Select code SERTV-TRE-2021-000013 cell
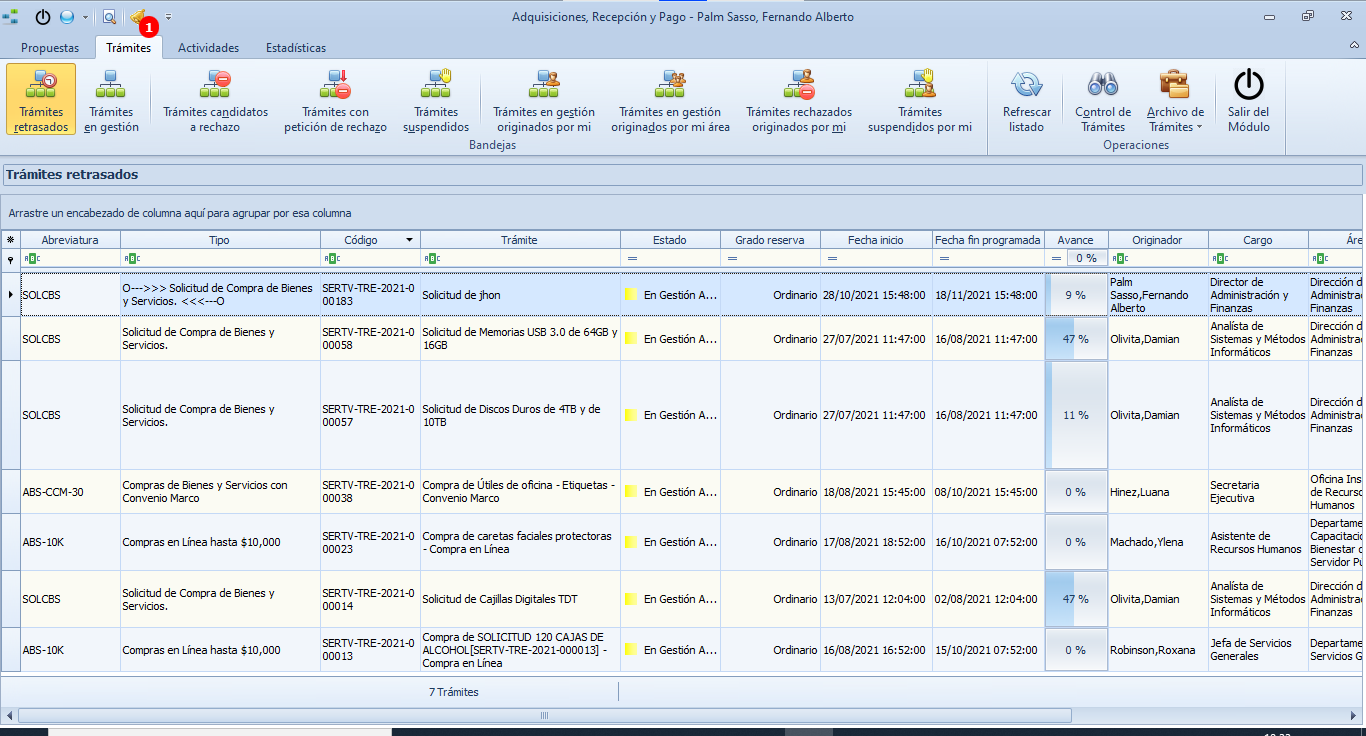Viewport: 1366px width, 736px height. (x=370, y=650)
